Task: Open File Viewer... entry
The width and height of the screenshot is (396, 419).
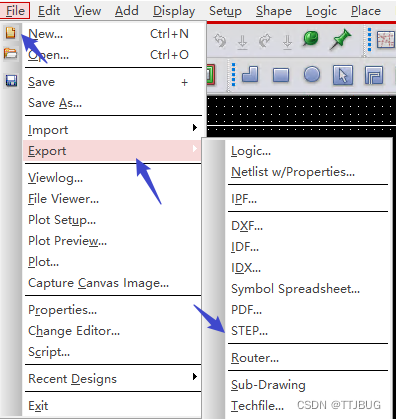Action: pos(113,199)
